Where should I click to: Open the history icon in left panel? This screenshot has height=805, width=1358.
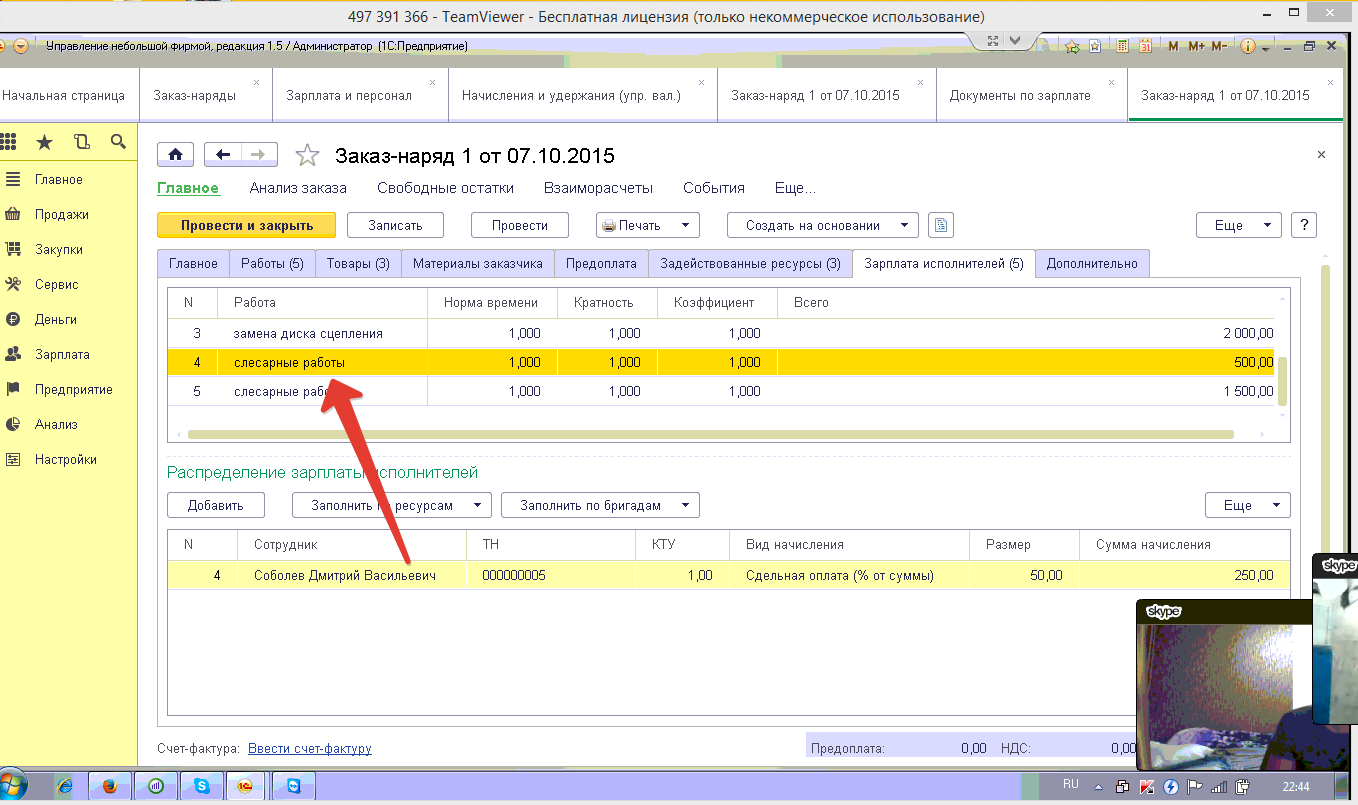click(81, 142)
